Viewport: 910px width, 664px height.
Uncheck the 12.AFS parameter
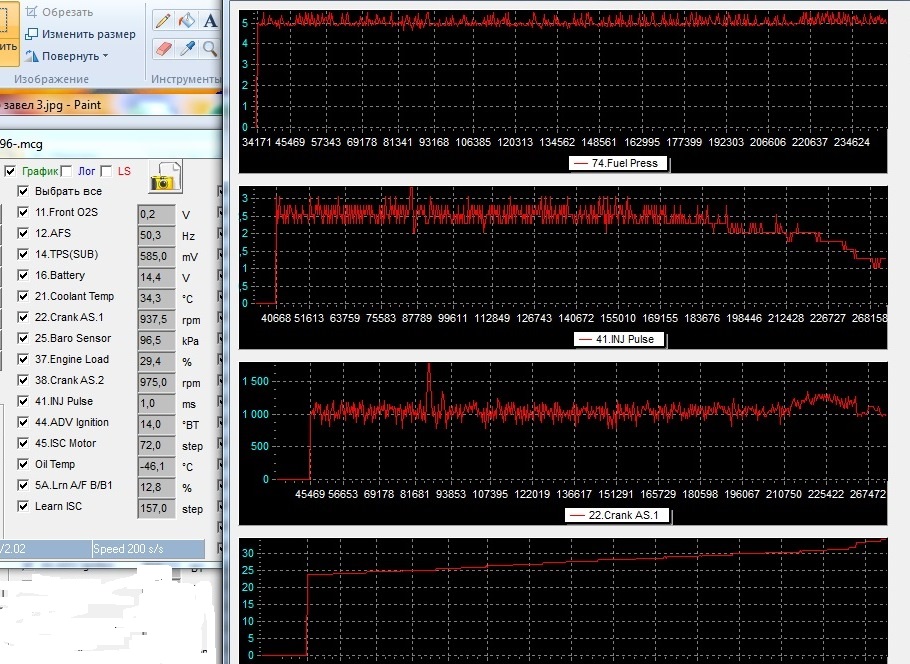coord(23,233)
